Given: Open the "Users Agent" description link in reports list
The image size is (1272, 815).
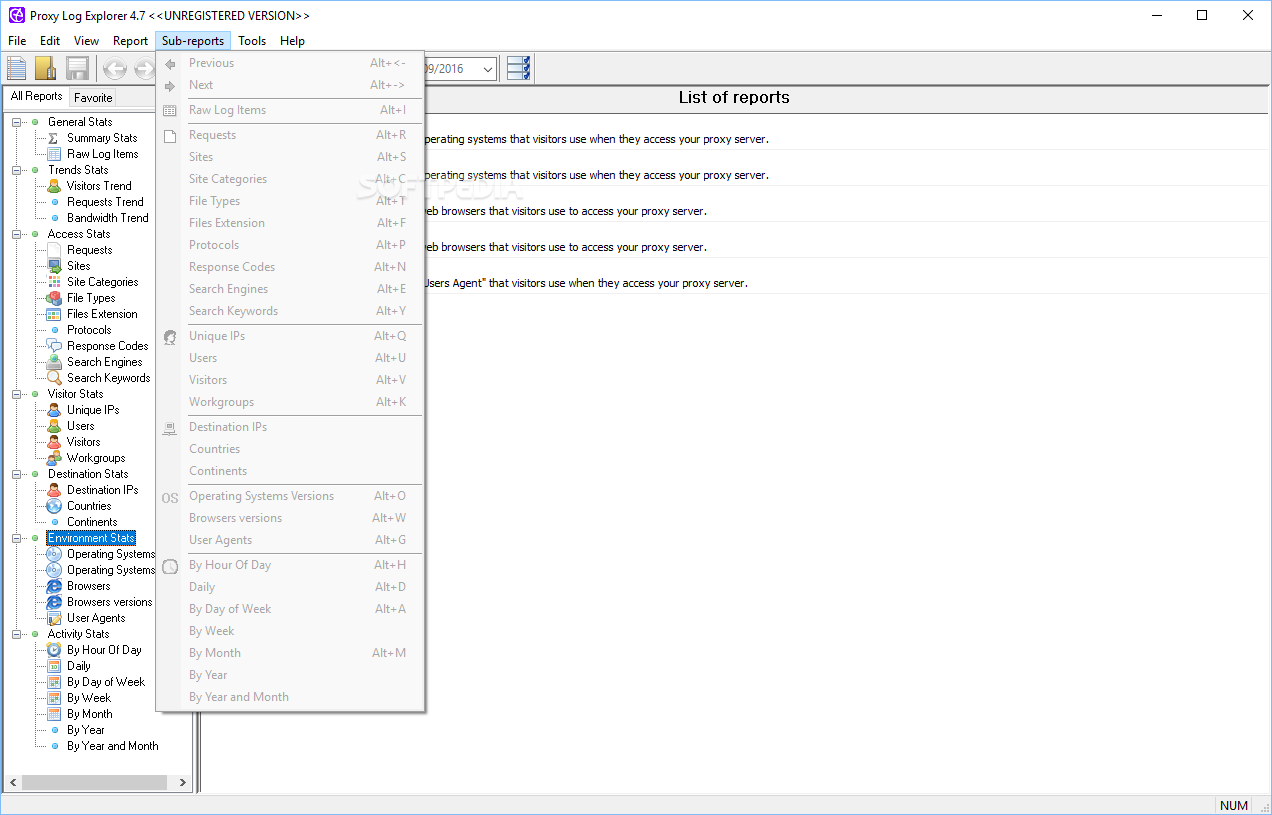Looking at the screenshot, I should click(x=586, y=283).
